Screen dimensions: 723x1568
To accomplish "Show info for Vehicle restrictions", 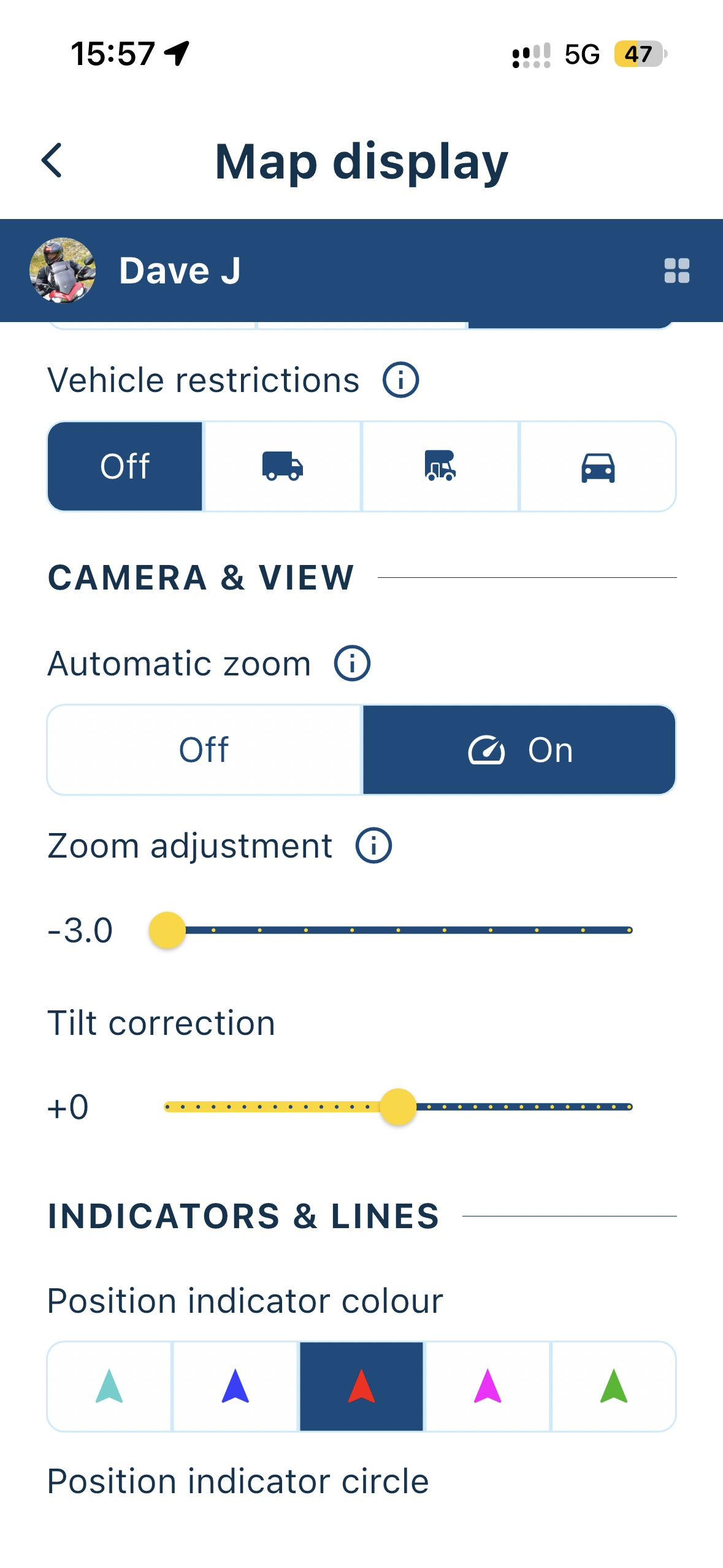I will point(400,380).
